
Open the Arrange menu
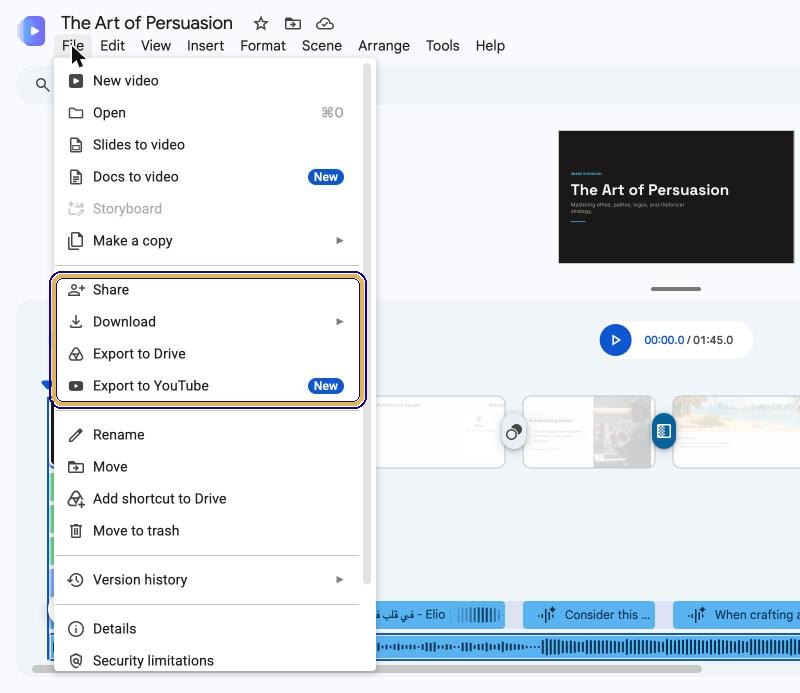pyautogui.click(x=384, y=45)
